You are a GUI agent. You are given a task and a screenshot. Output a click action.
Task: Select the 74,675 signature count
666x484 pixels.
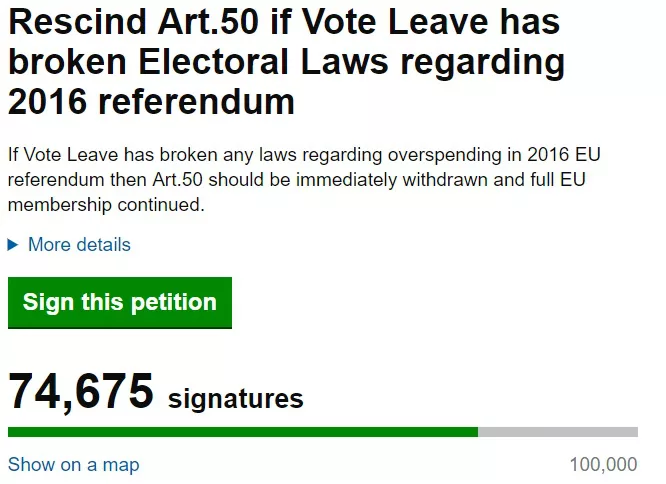[81, 391]
